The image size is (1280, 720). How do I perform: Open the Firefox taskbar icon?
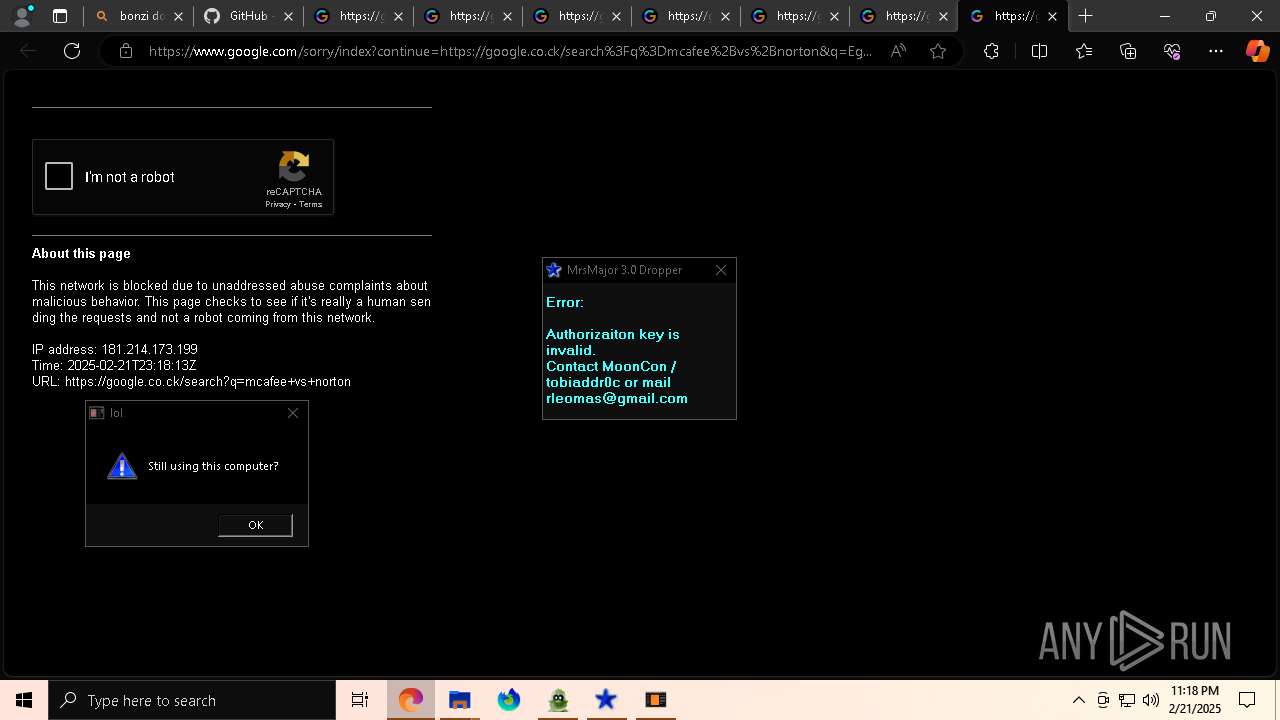pyautogui.click(x=508, y=700)
